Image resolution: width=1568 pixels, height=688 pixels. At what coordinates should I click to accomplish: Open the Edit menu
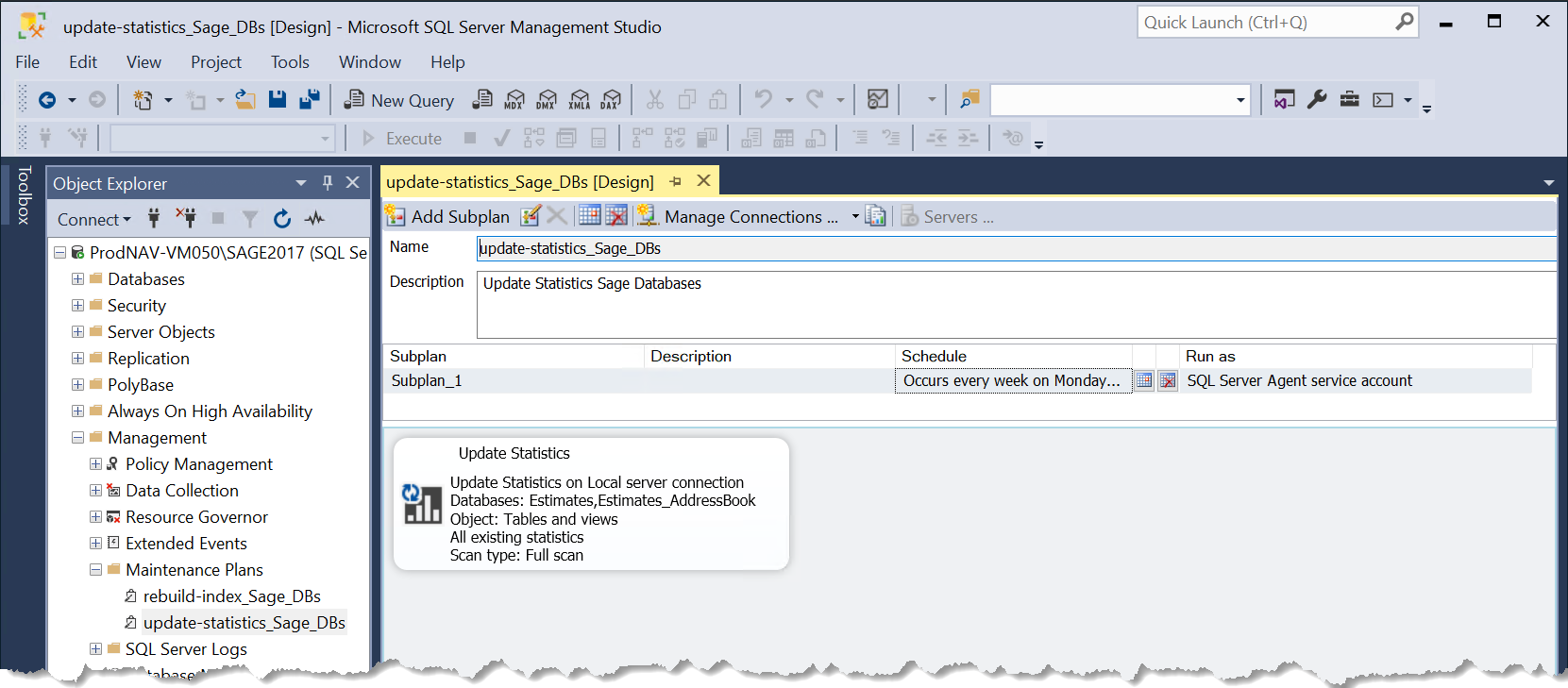(x=83, y=62)
